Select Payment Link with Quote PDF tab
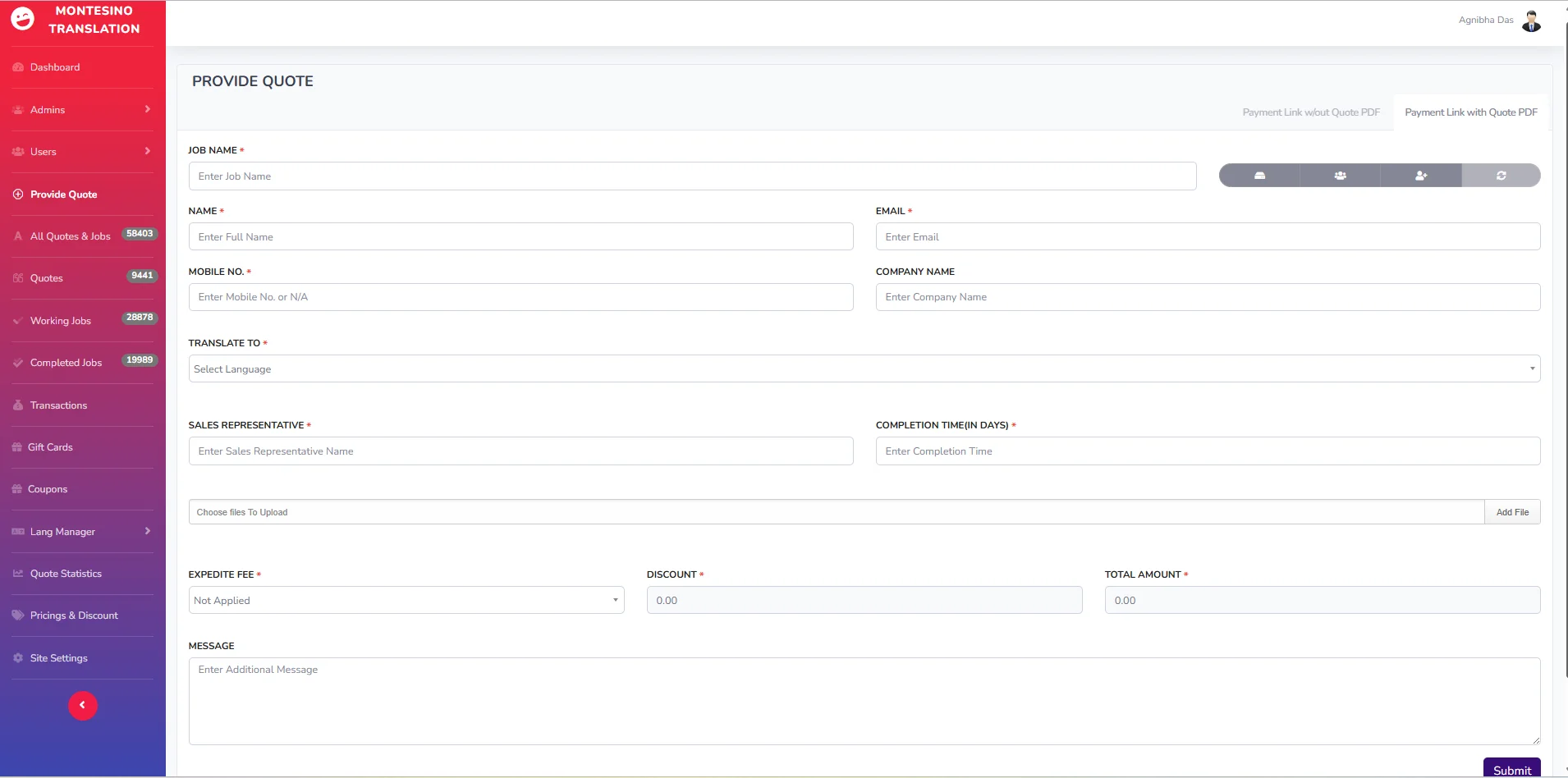This screenshot has height=778, width=1568. point(1470,112)
